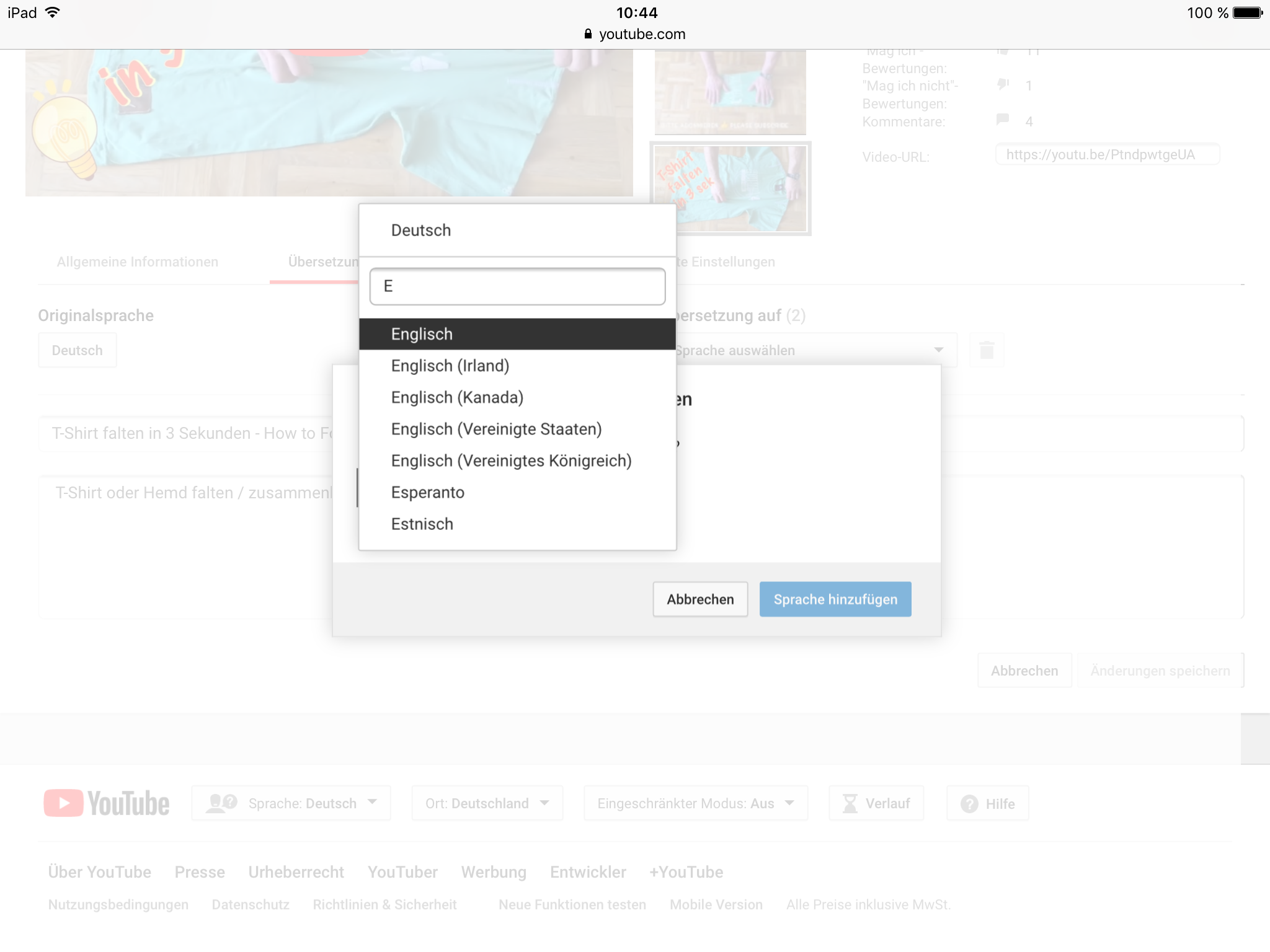Click the language search input field
1270x952 pixels.
(x=517, y=286)
